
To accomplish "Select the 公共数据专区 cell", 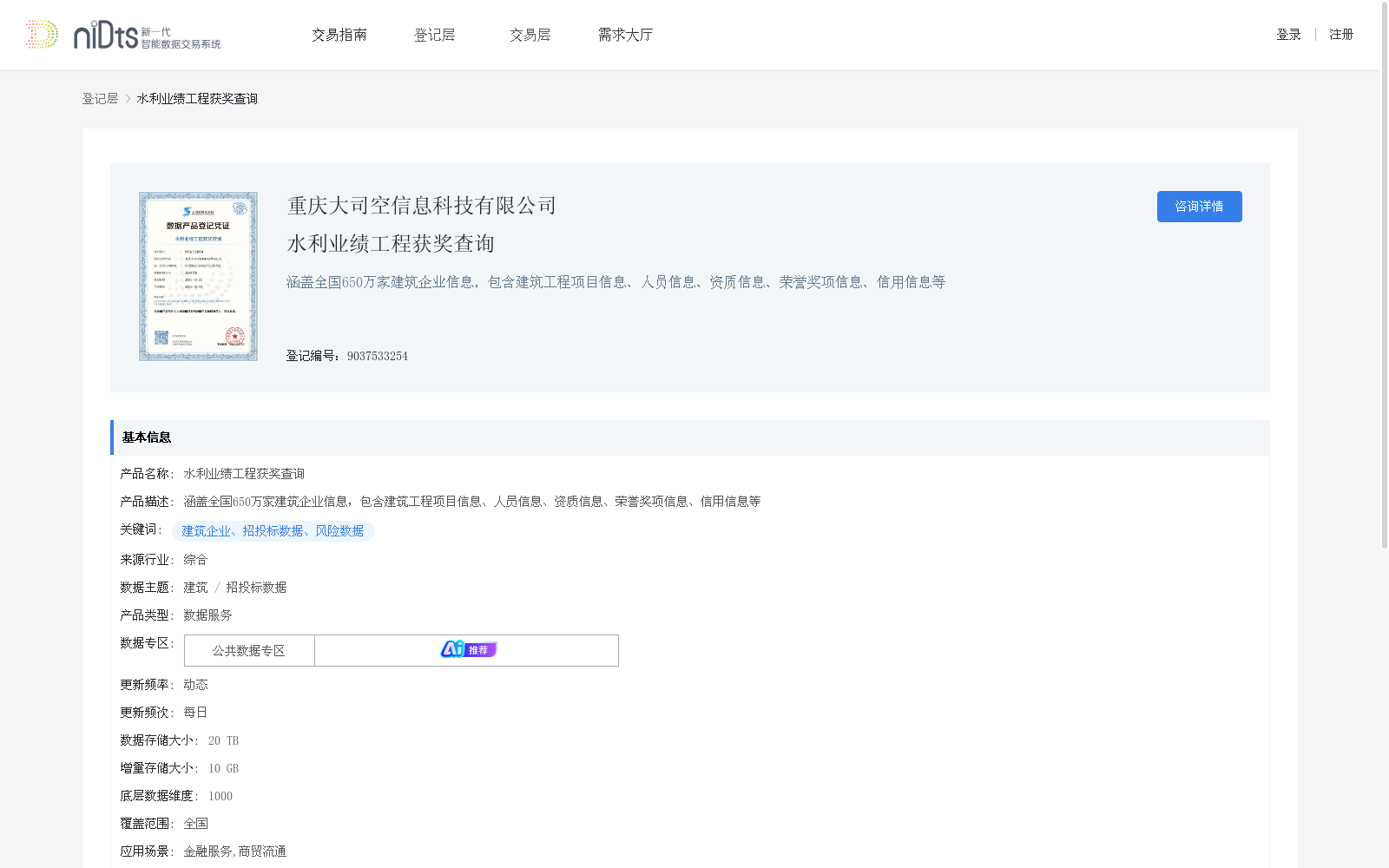I will [249, 650].
